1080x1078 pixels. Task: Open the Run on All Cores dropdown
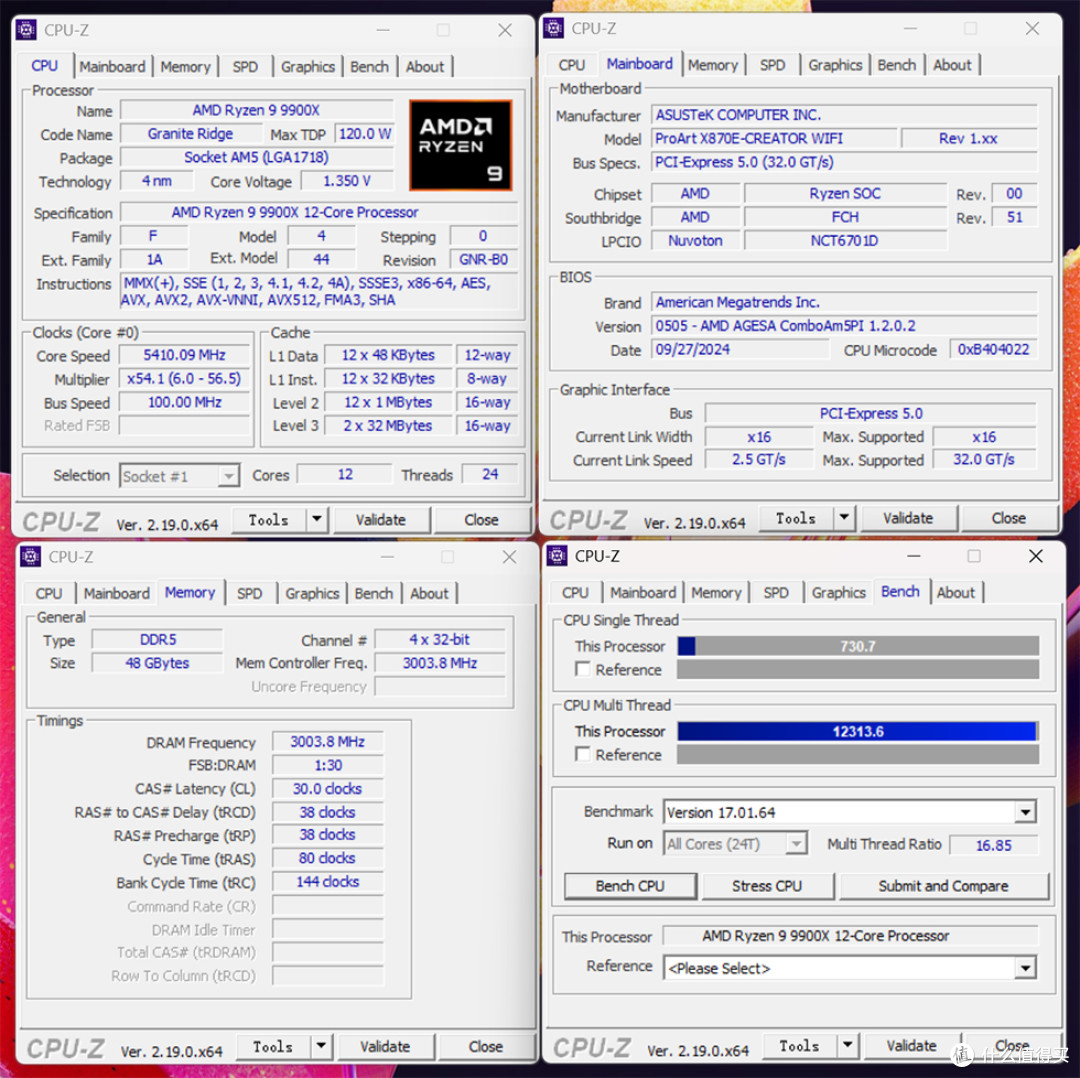pyautogui.click(x=797, y=843)
